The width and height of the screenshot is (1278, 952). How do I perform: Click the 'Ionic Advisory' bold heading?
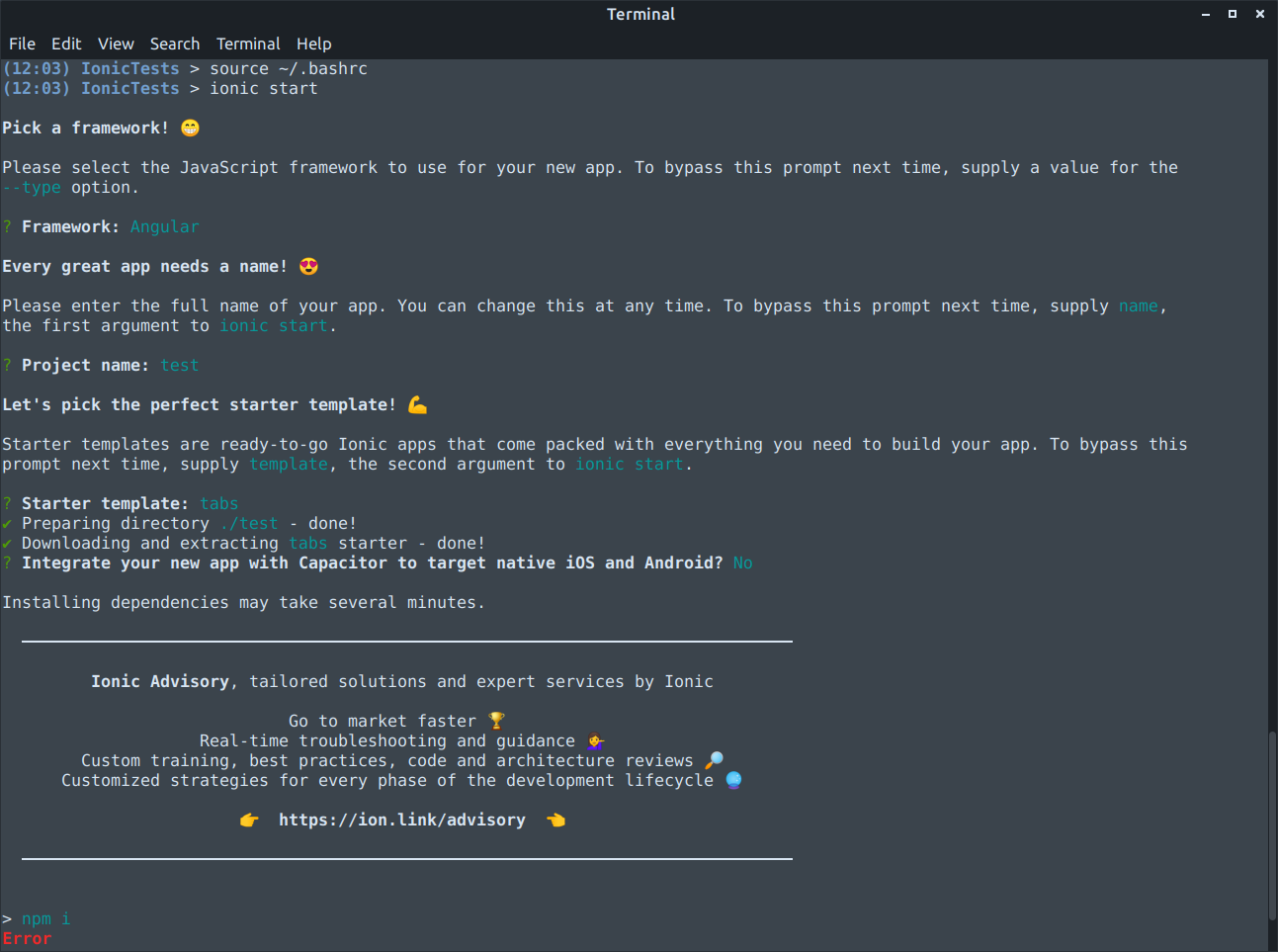(x=160, y=681)
